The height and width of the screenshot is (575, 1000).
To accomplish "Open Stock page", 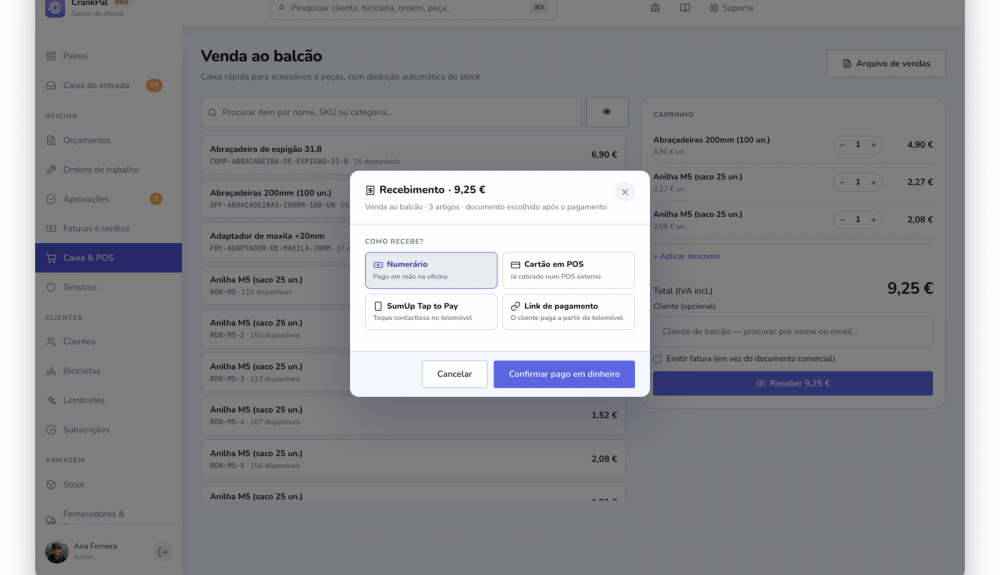I will pyautogui.click(x=108, y=484).
